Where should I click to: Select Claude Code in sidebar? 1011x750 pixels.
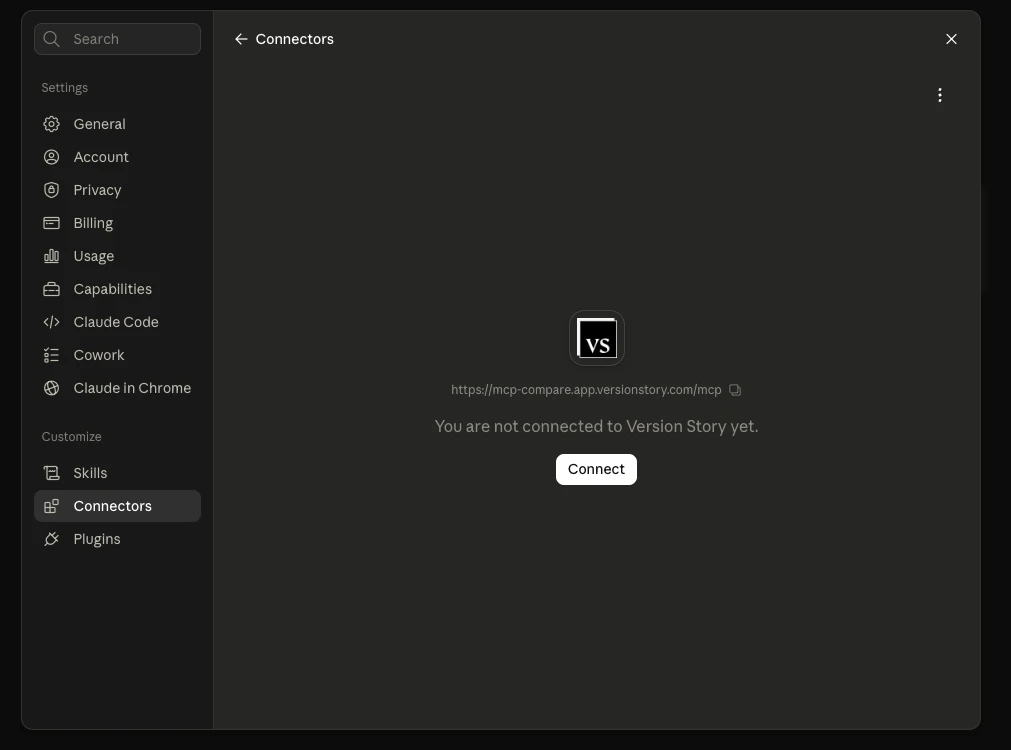117,322
